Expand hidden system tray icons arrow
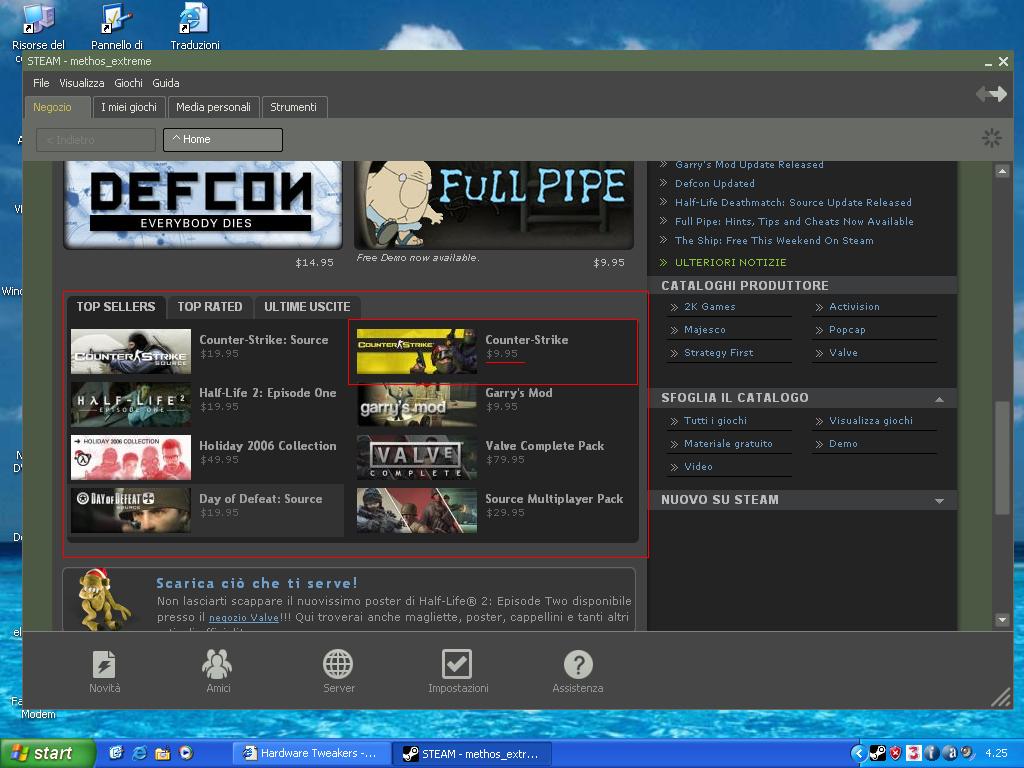 click(859, 753)
